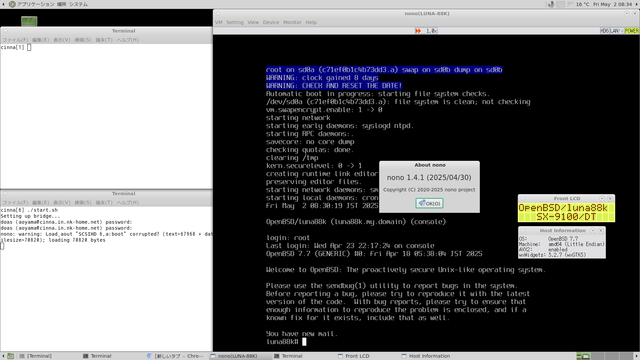Click the luna88k# shell prompt

coord(282,342)
